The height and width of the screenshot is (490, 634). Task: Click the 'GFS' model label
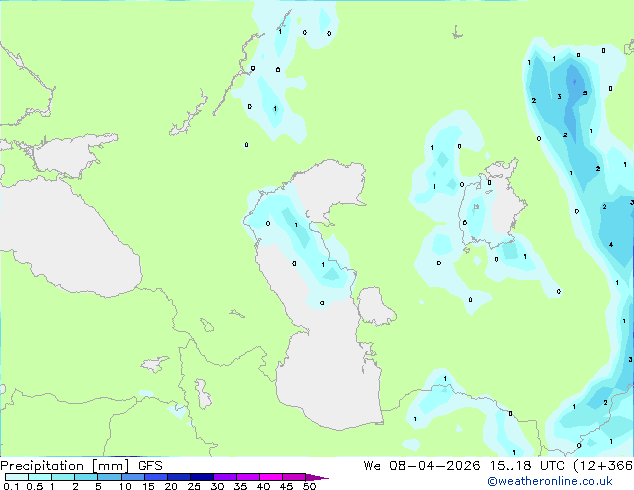pyautogui.click(x=150, y=466)
